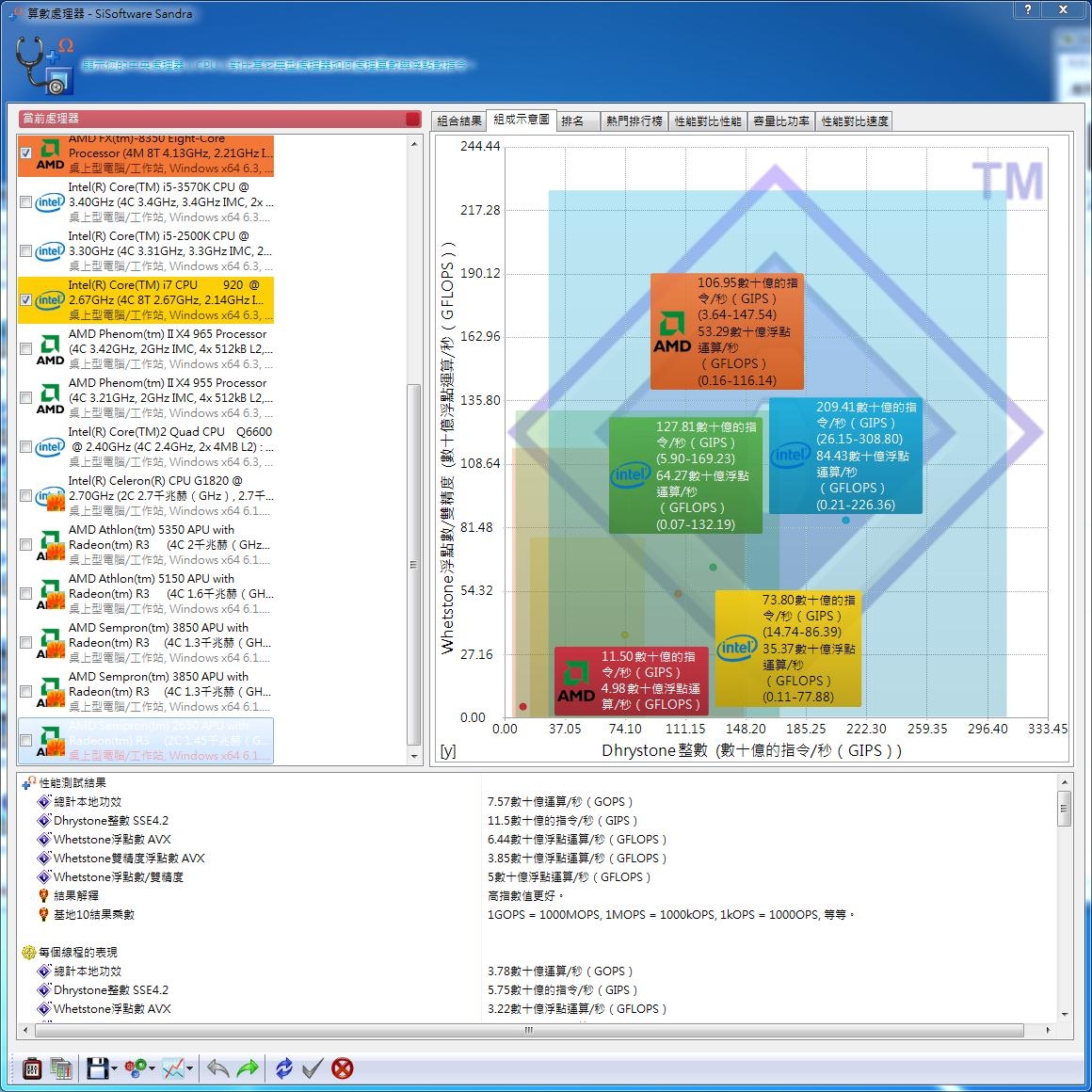Click the red square in the 當前處理器 header
Screen dimensions: 1092x1092
tap(412, 120)
